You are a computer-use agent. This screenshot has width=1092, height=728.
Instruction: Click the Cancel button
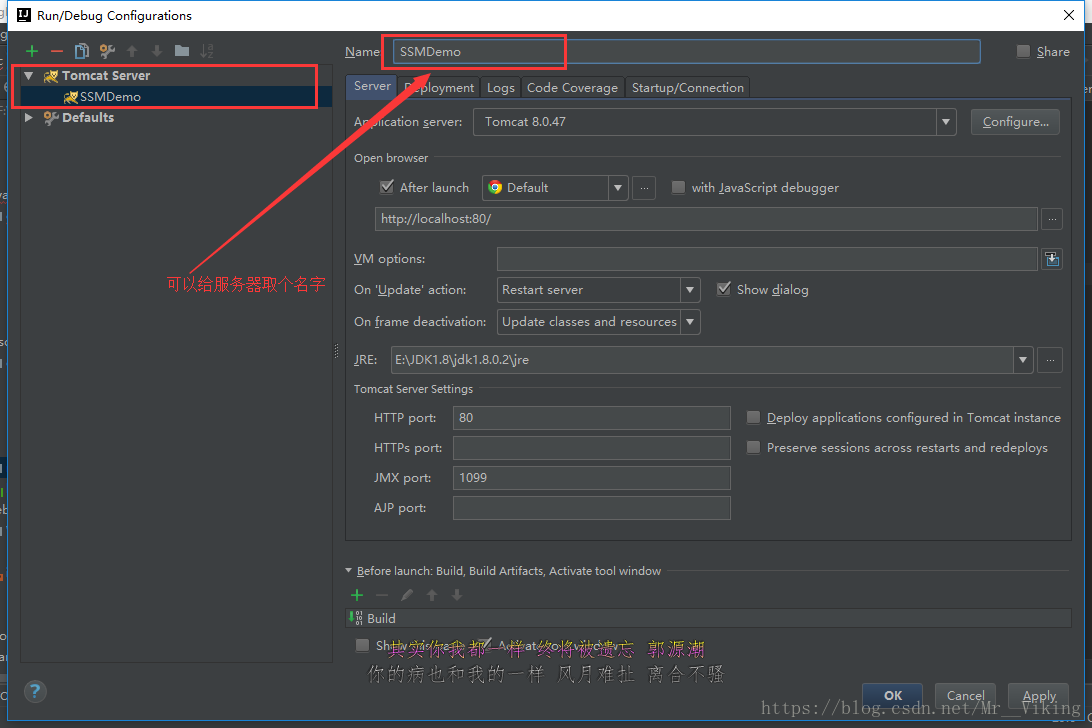[965, 695]
